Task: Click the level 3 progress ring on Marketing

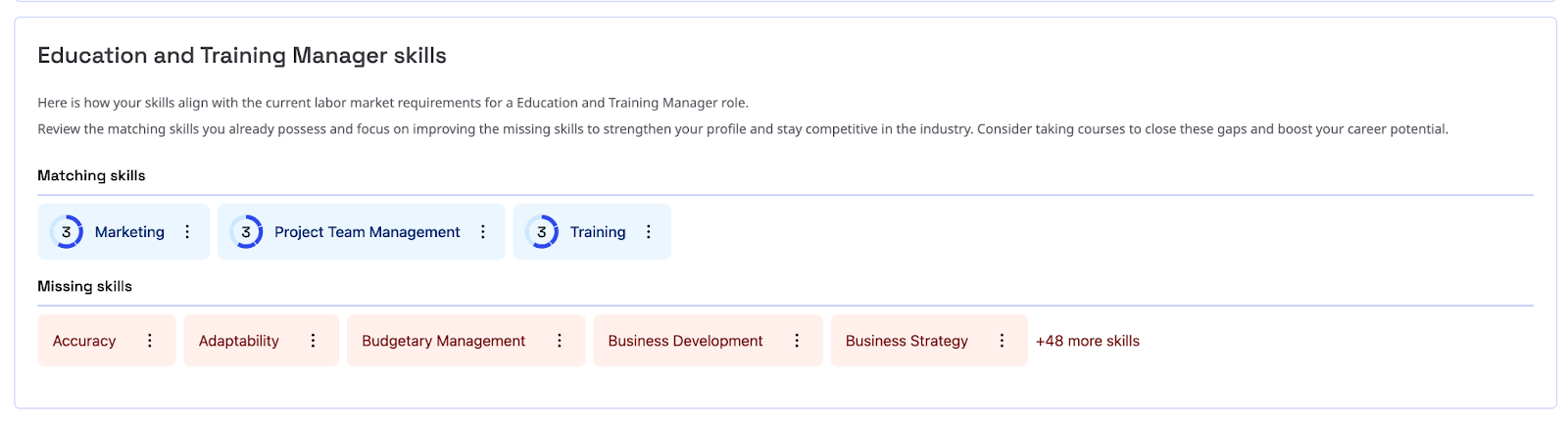Action: [67, 232]
